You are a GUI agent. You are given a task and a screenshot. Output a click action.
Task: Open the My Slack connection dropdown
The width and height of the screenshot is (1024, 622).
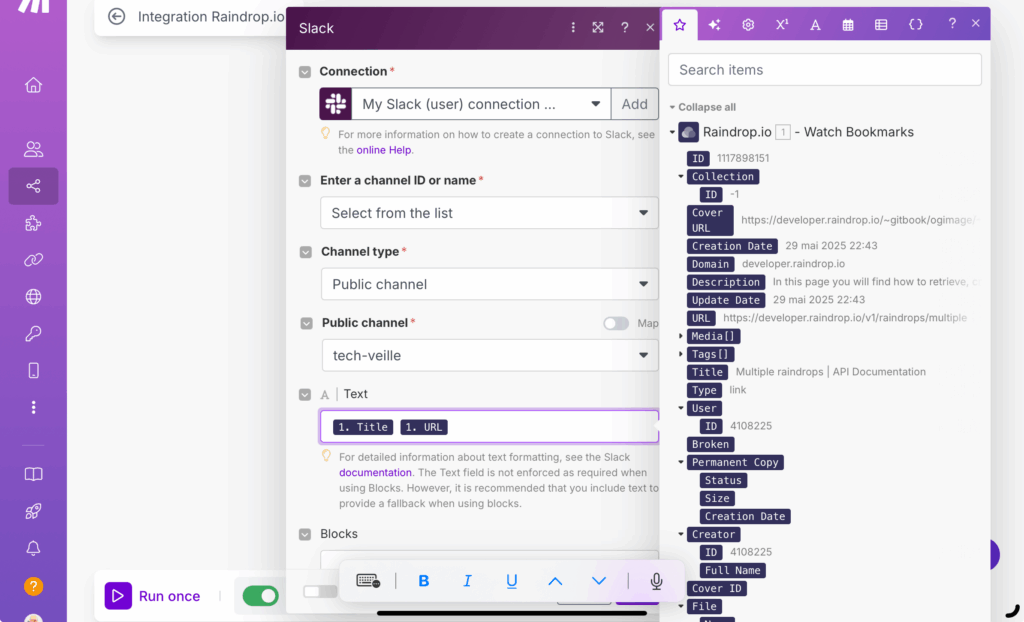pos(481,104)
